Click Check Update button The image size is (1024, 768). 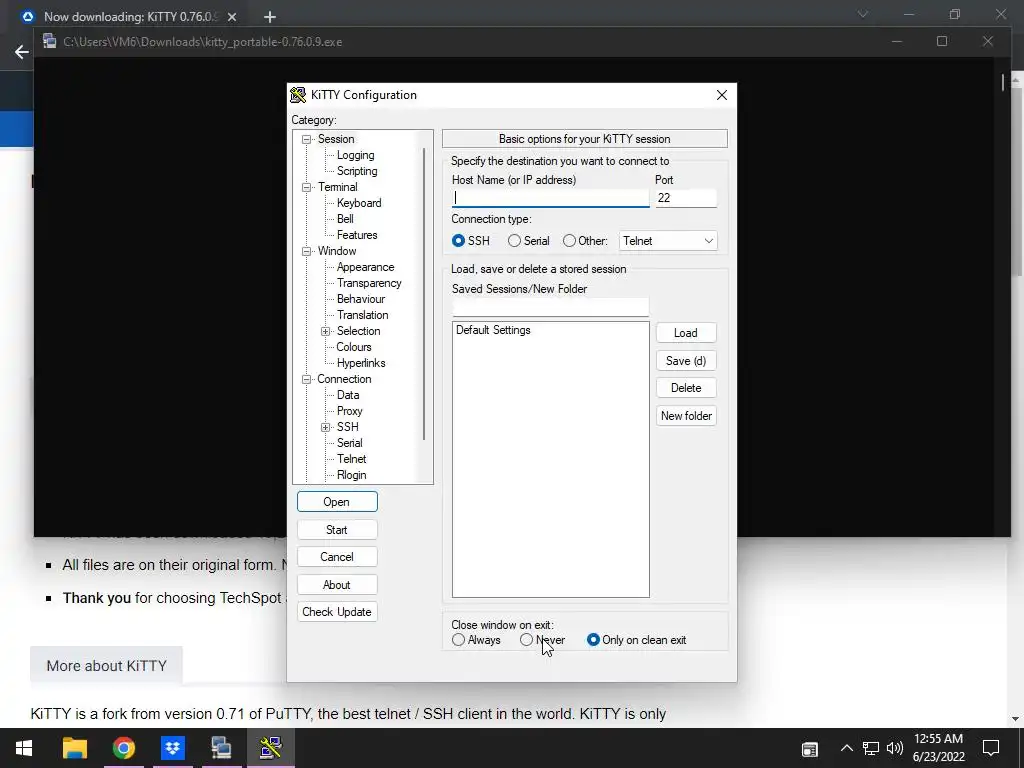tap(337, 612)
